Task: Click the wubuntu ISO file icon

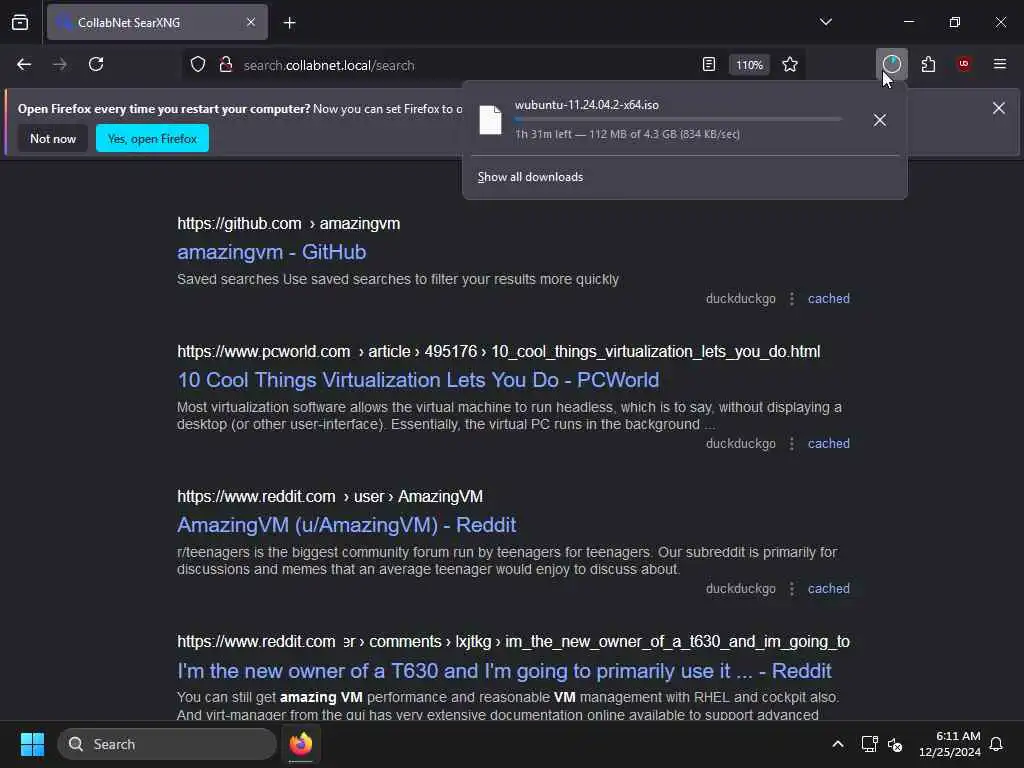Action: point(490,120)
